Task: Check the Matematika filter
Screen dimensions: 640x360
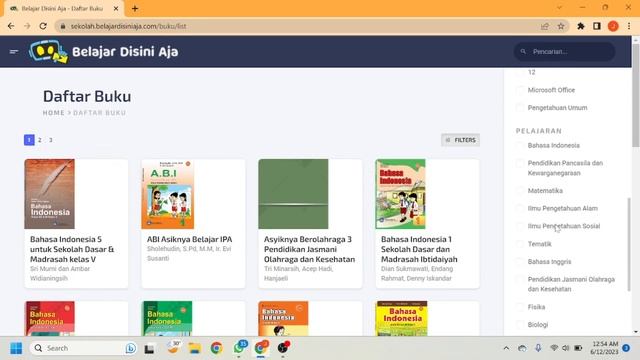Action: [520, 191]
